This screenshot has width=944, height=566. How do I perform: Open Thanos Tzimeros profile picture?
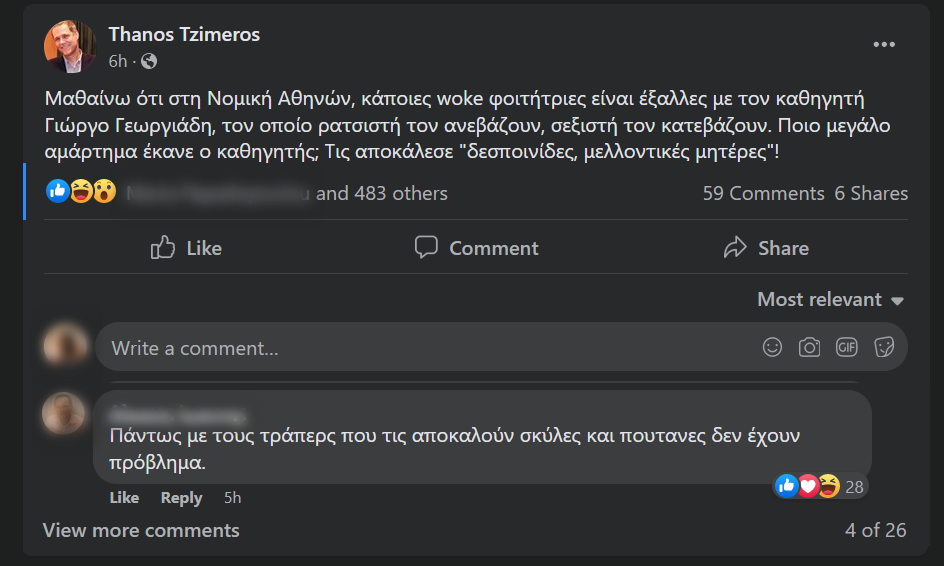click(x=70, y=47)
